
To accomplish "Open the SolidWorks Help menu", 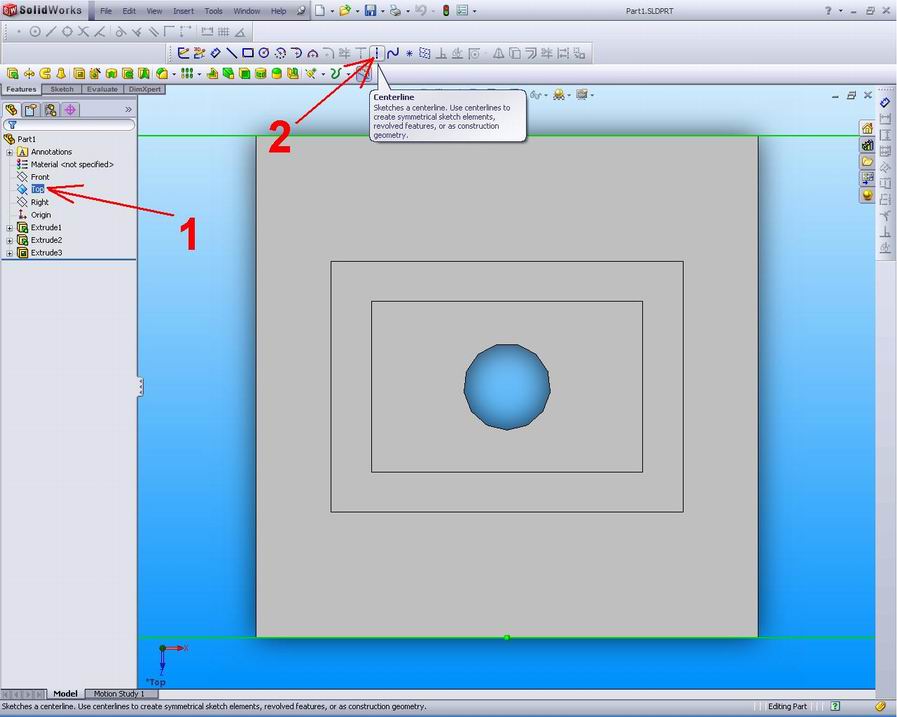I will 277,11.
